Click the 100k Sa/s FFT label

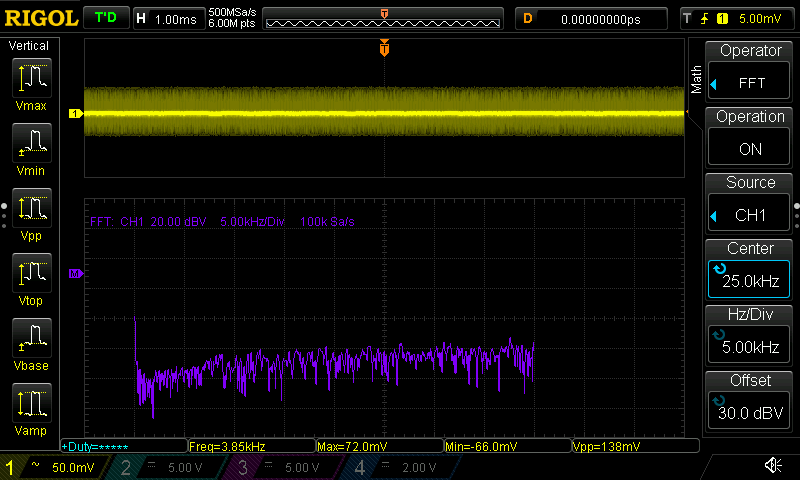coord(327,222)
